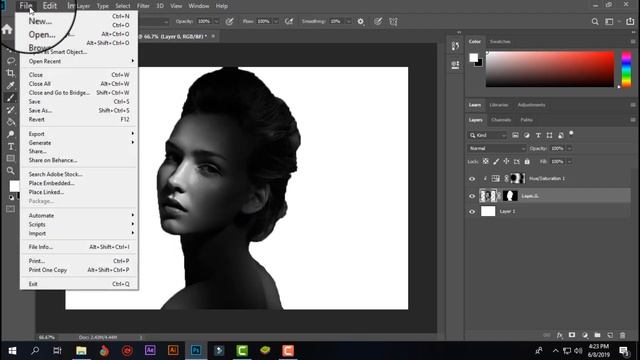Hide the Layer 1 layer
Image resolution: width=640 pixels, height=360 pixels.
[472, 211]
